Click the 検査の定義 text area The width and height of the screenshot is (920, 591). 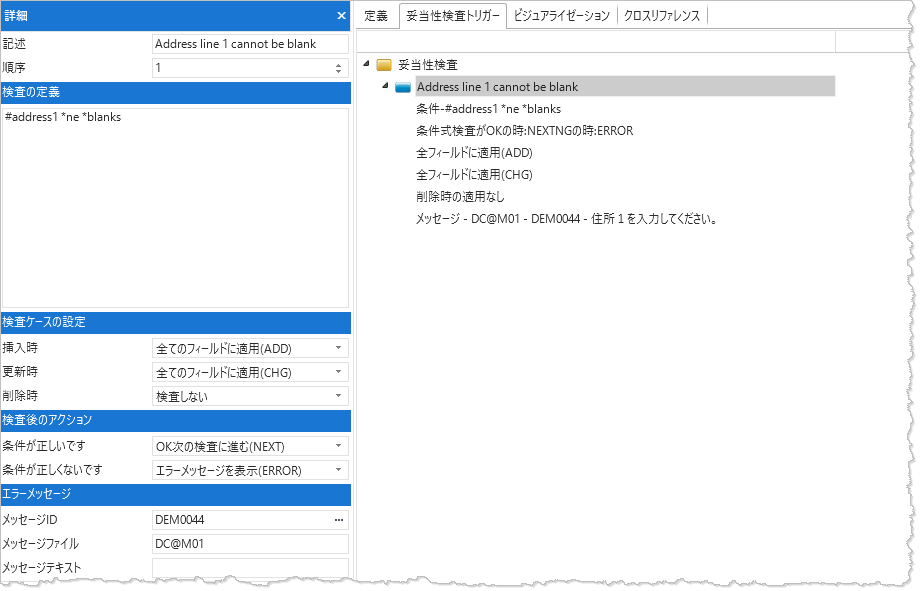[x=175, y=208]
